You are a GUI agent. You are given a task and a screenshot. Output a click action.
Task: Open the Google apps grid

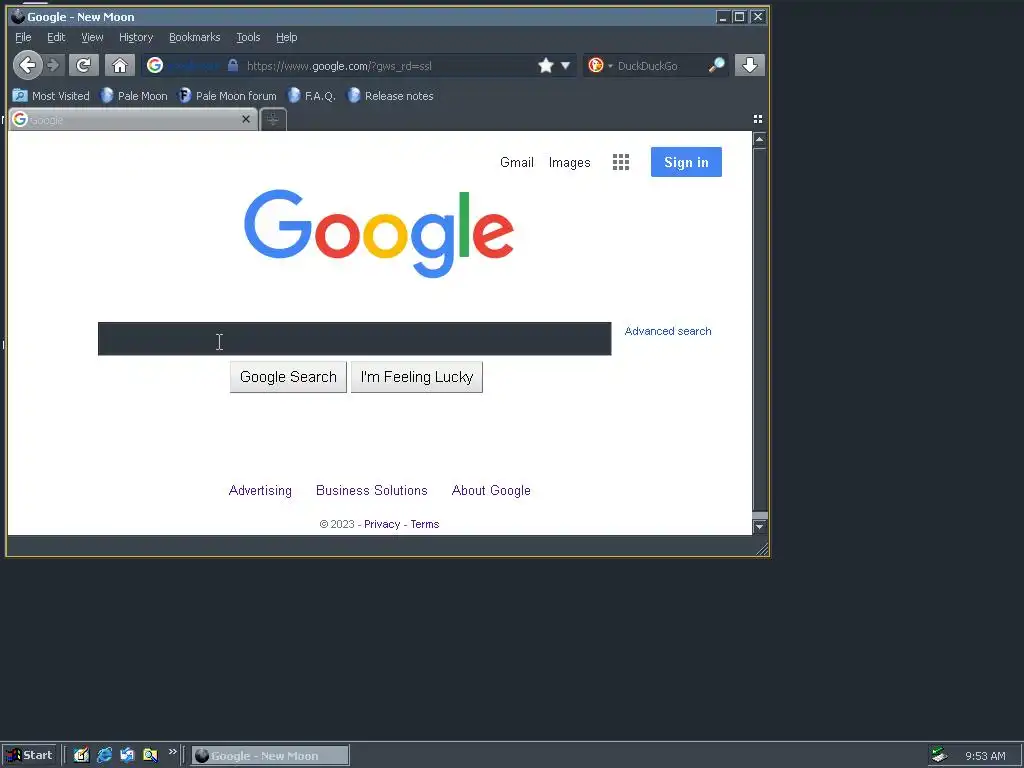point(621,162)
